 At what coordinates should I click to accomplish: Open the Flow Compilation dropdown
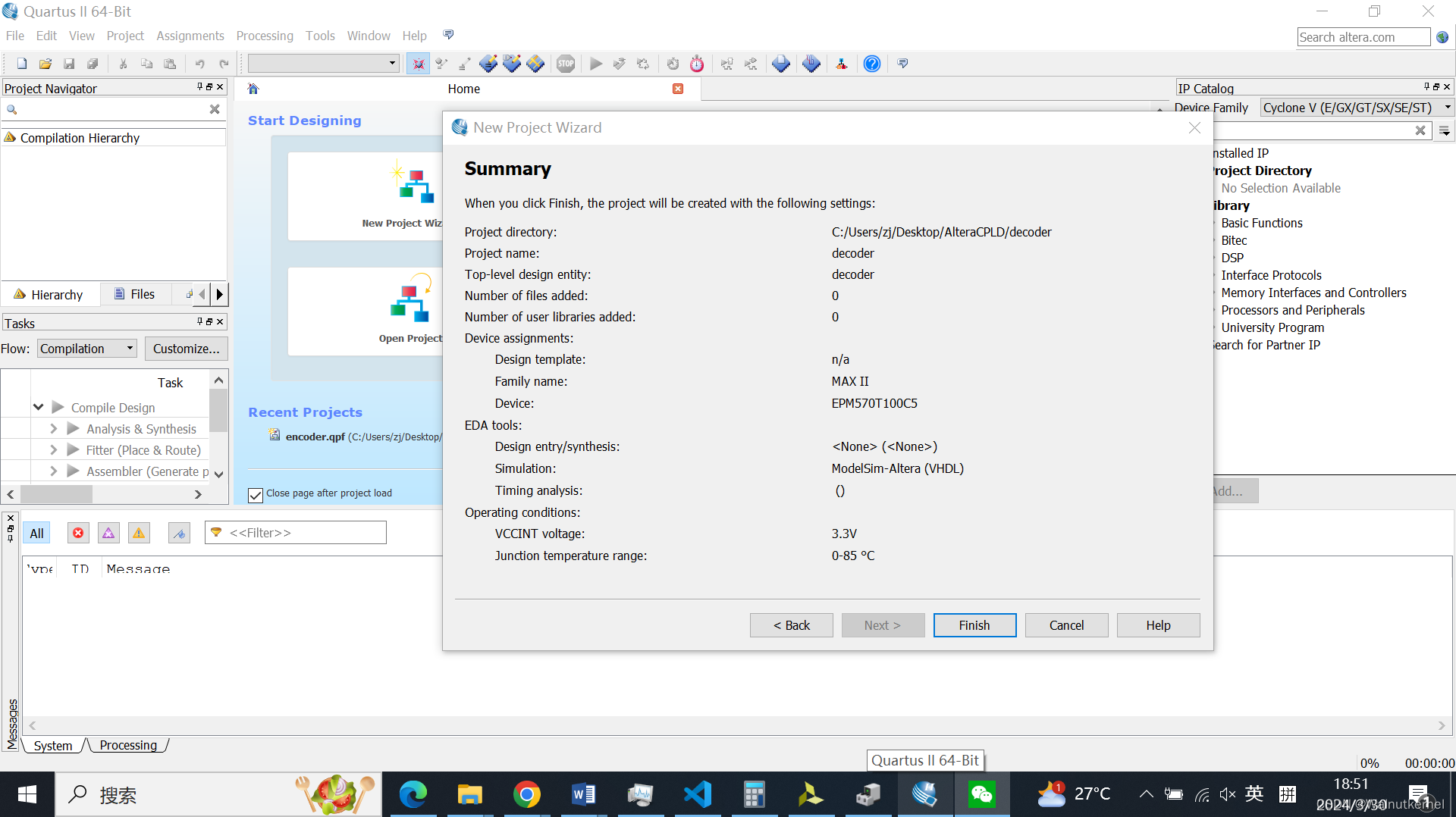pos(87,349)
